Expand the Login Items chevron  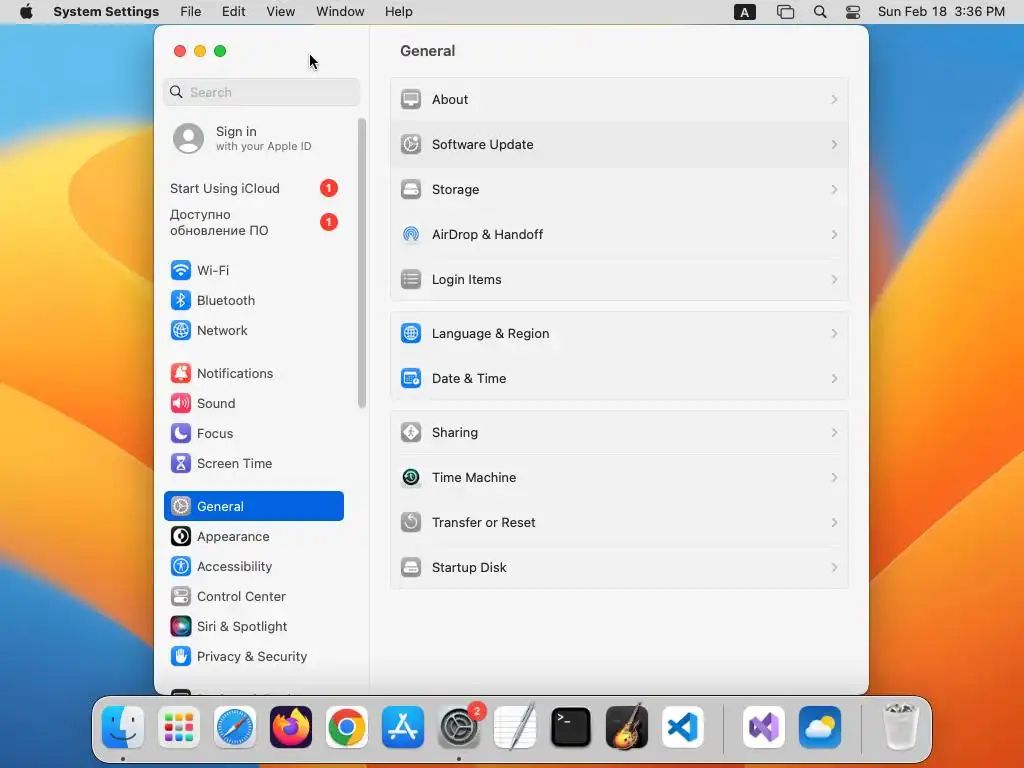pos(834,280)
